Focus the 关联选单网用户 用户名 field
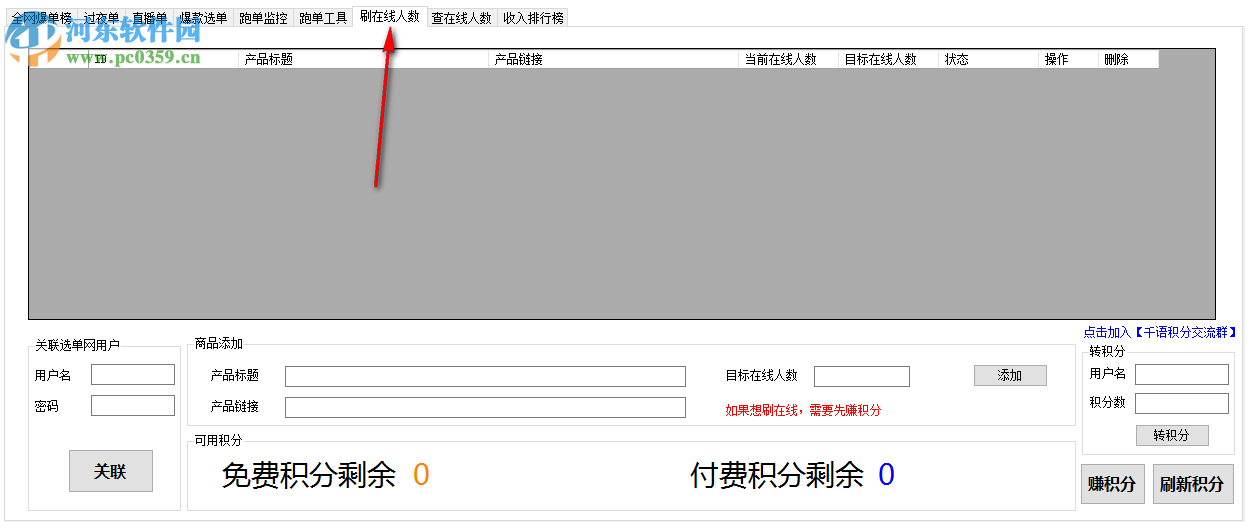Image resolution: width=1253 pixels, height=531 pixels. (133, 375)
